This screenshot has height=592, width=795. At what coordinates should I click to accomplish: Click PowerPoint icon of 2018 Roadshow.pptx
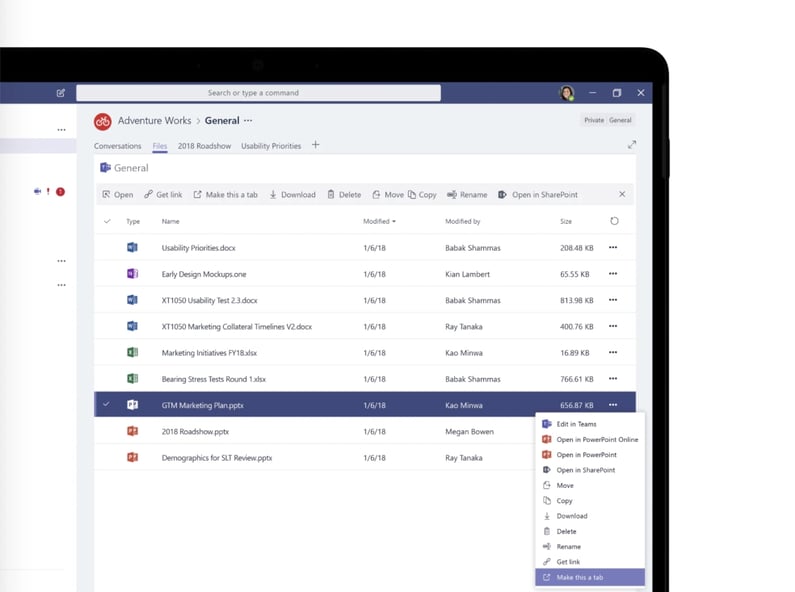[x=132, y=431]
